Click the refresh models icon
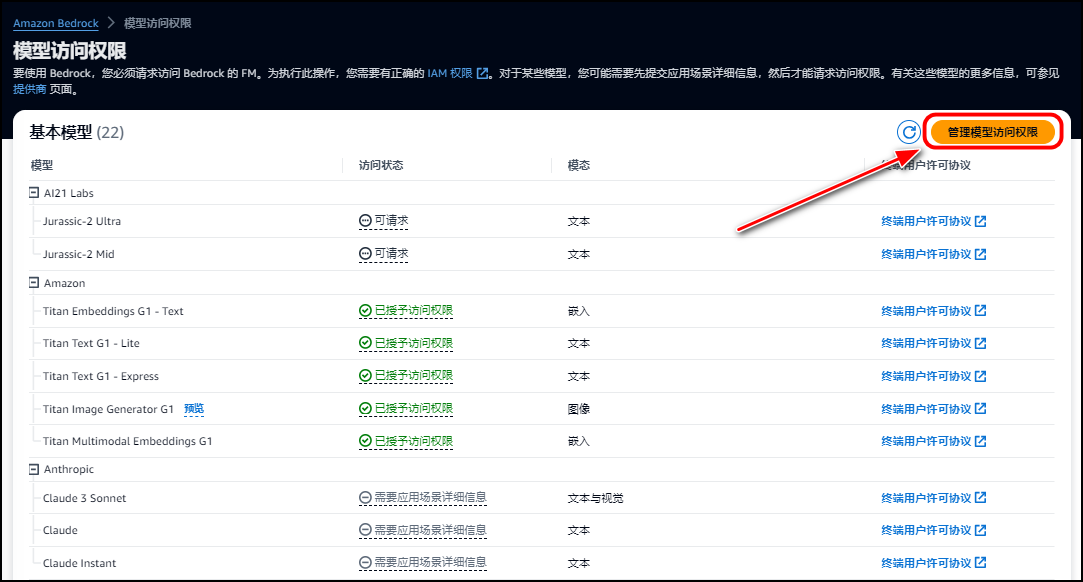The width and height of the screenshot is (1083, 582). [908, 132]
